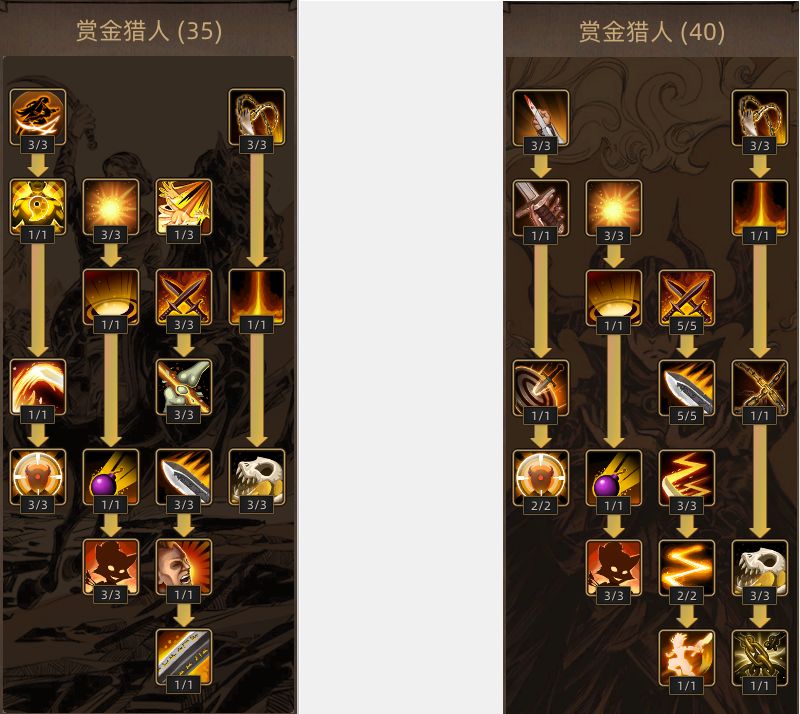Select the crossed chains skill icon

(760, 388)
